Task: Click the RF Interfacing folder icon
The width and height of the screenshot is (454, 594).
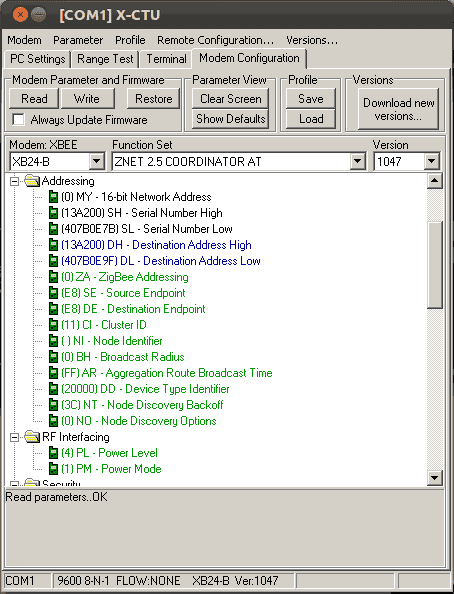Action: click(x=32, y=437)
